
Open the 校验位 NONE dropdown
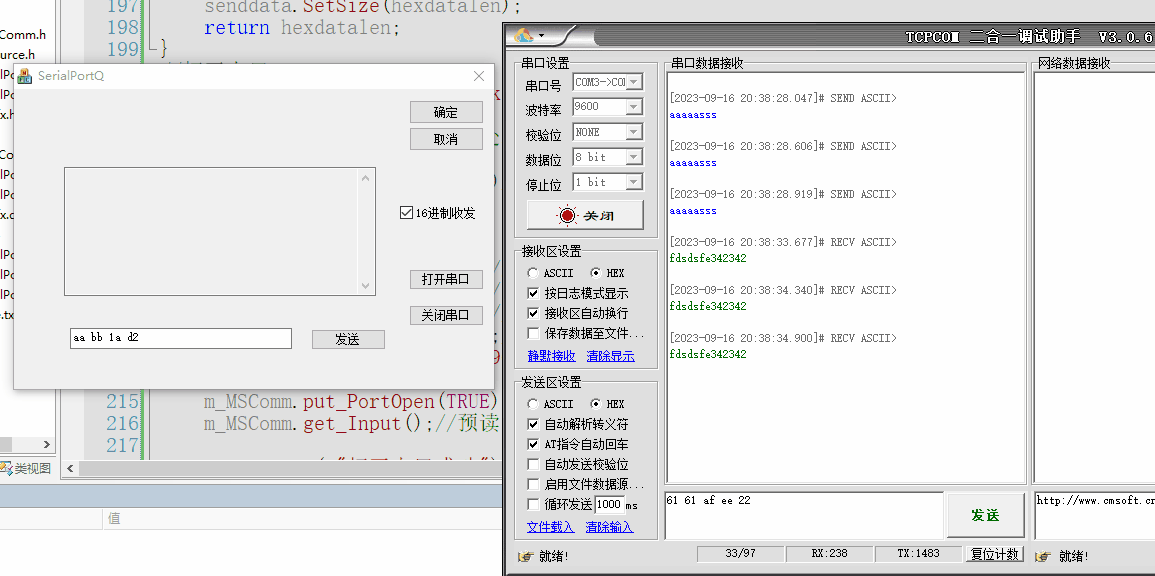click(633, 132)
